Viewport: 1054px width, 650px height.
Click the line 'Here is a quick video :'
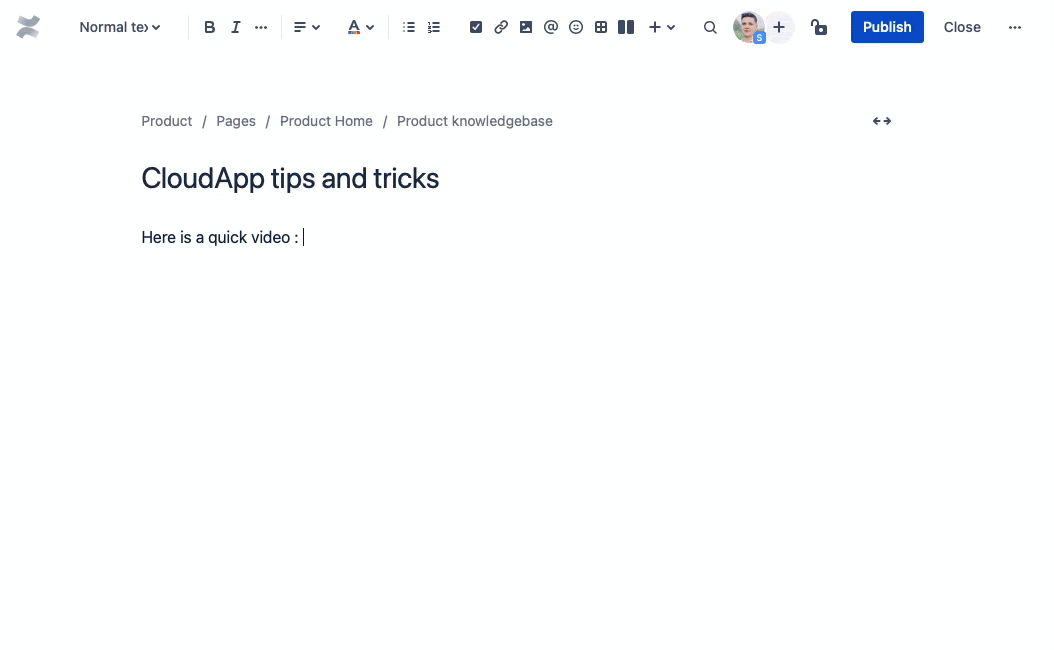tap(220, 237)
